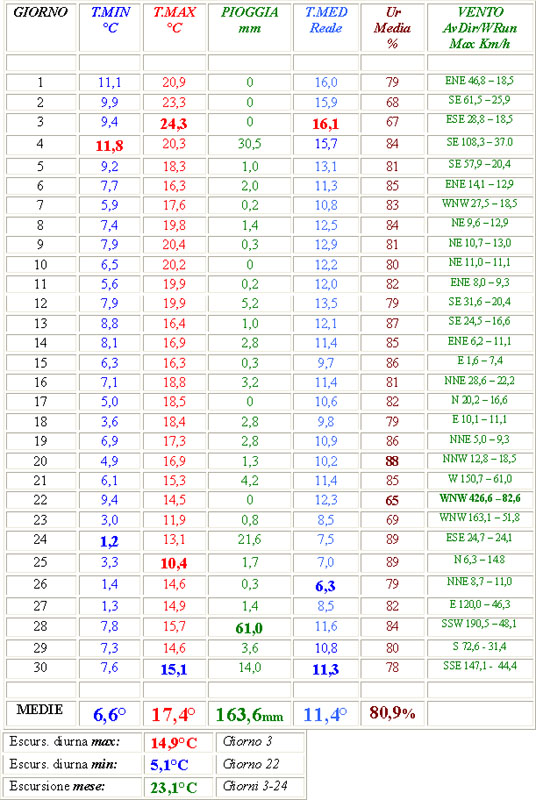This screenshot has width=536, height=800.
Task: Click the VENTO AvDir/WRun header cell
Action: click(x=480, y=28)
